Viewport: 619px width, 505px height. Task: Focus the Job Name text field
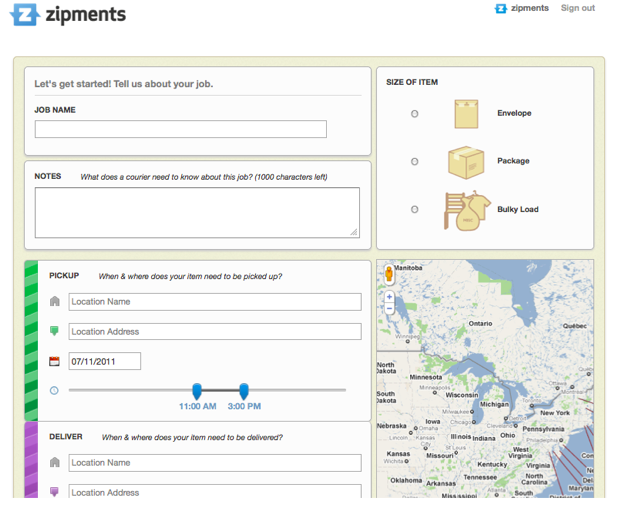click(x=180, y=129)
